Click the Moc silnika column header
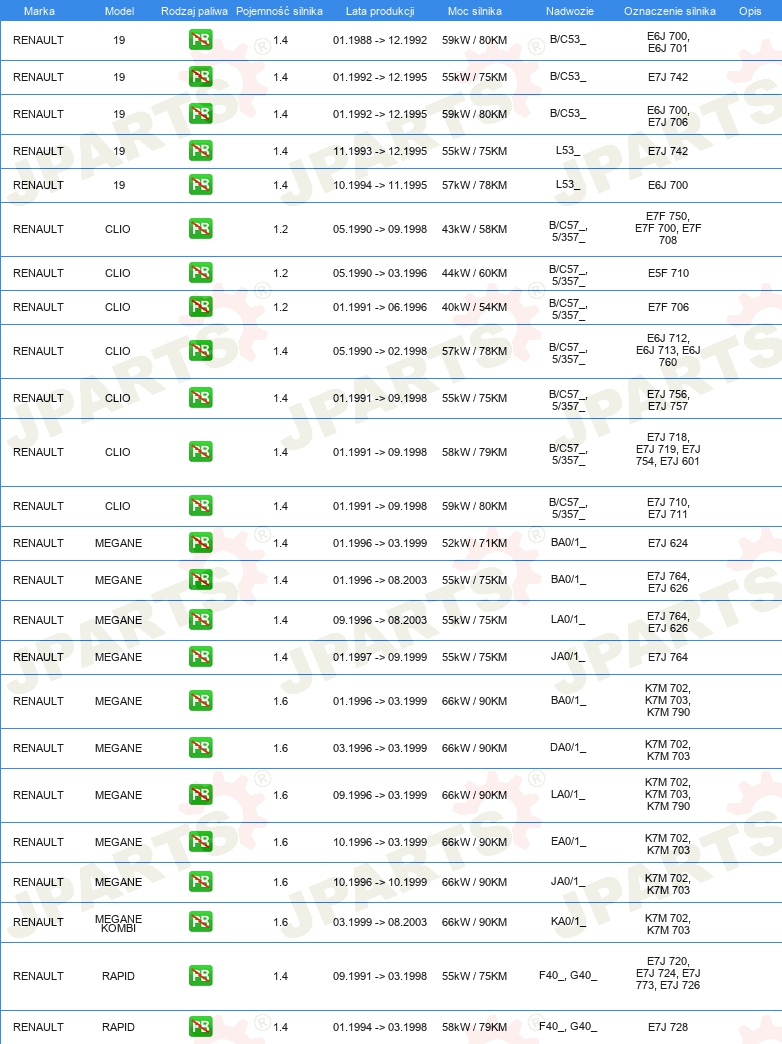Screen dimensions: 782x1044 [474, 11]
